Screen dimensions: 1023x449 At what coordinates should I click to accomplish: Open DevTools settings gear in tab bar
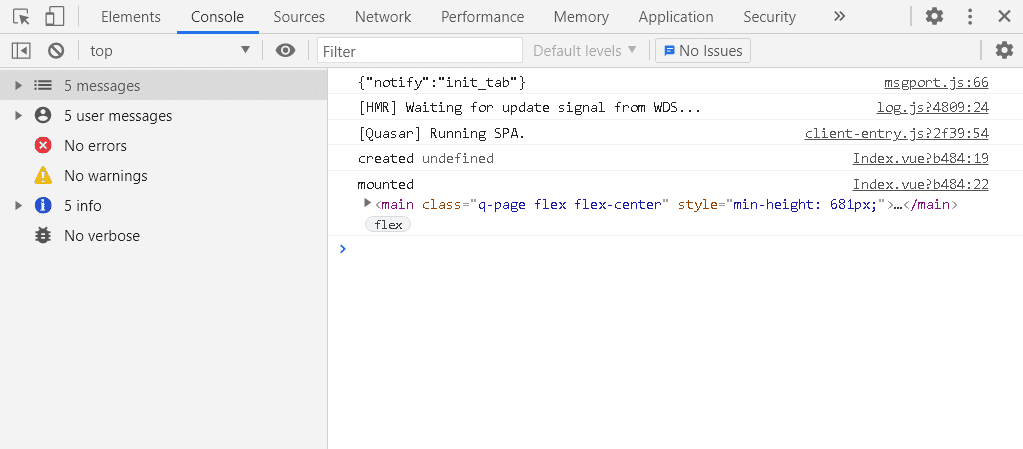tap(934, 17)
